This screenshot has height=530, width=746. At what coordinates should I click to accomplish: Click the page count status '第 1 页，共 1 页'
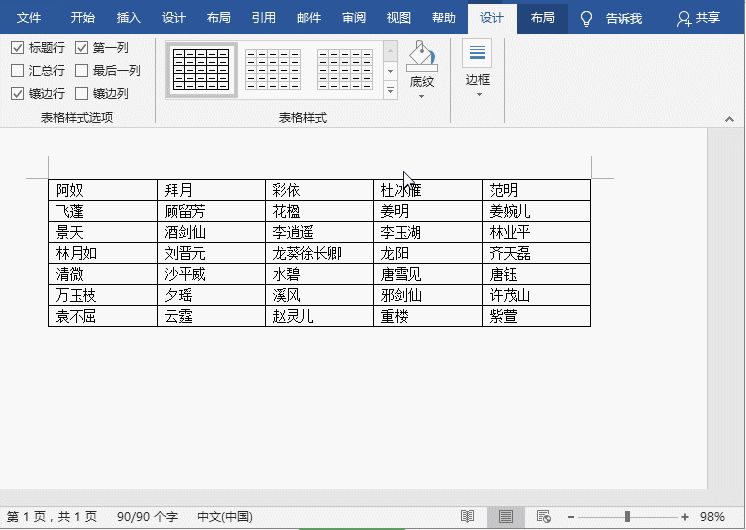click(52, 517)
